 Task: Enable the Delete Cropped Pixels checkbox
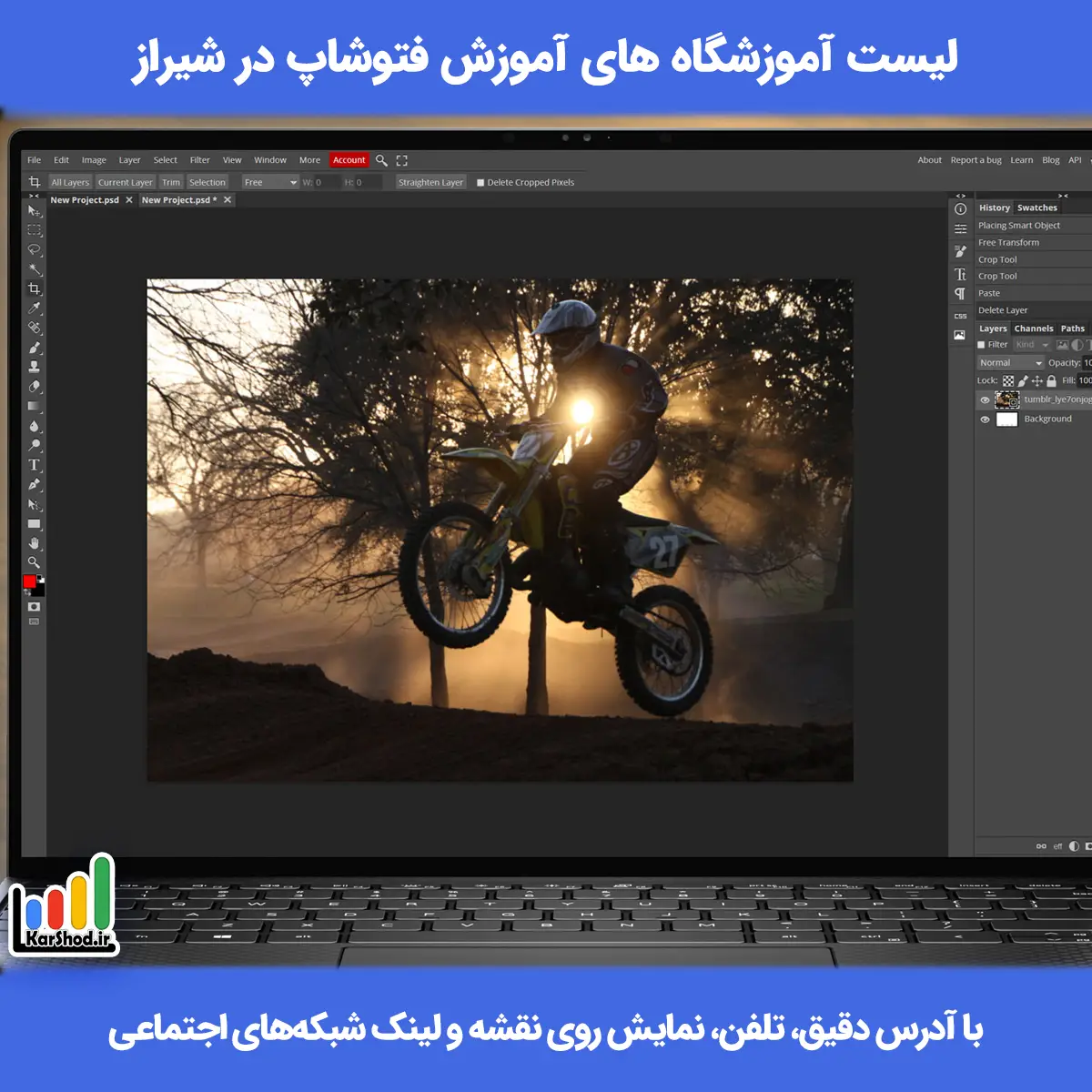(480, 183)
